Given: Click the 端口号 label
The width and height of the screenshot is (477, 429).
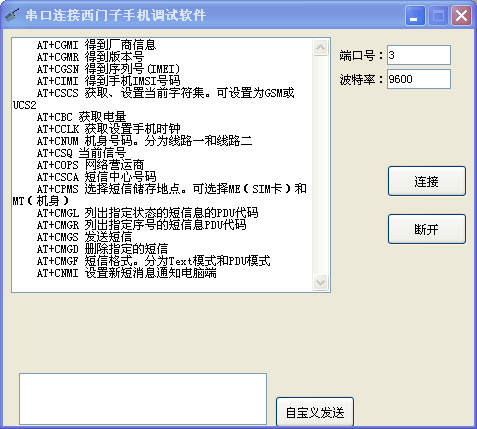Looking at the screenshot, I should pos(361,55).
